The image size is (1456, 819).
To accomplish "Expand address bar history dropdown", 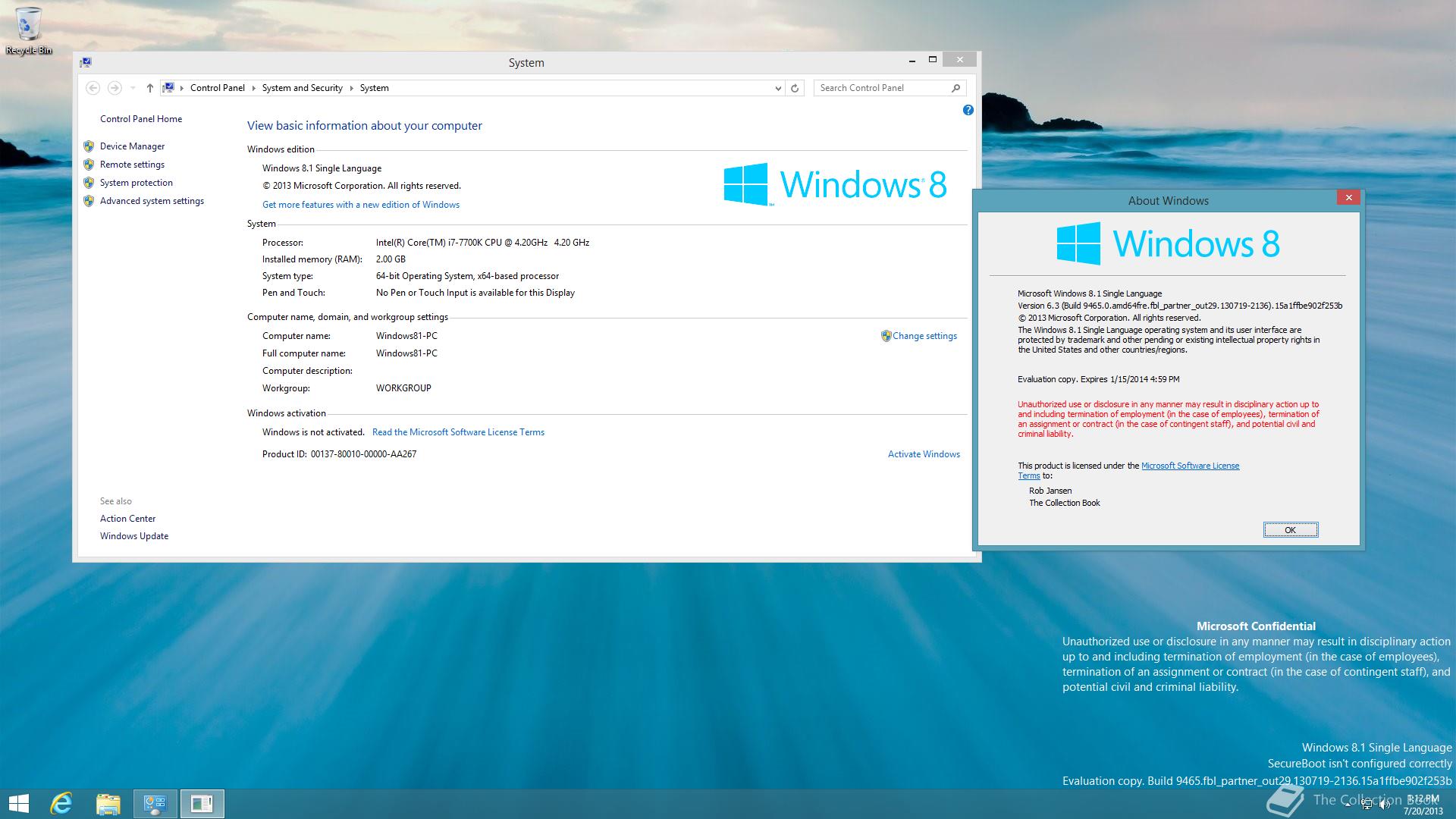I will click(778, 88).
